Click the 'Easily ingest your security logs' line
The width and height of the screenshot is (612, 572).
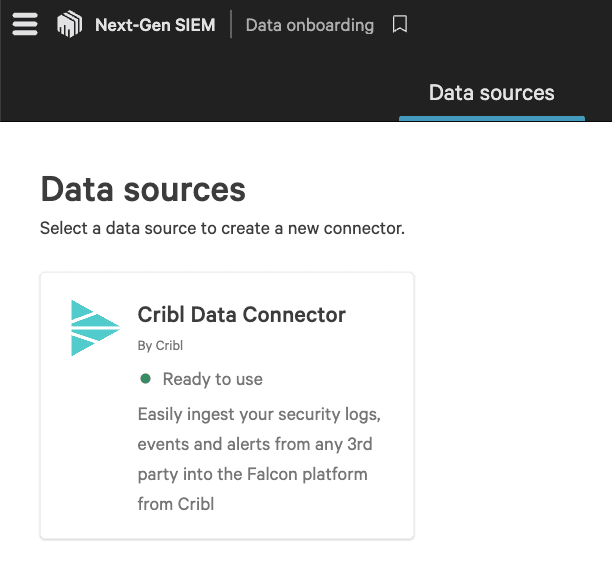tap(259, 413)
